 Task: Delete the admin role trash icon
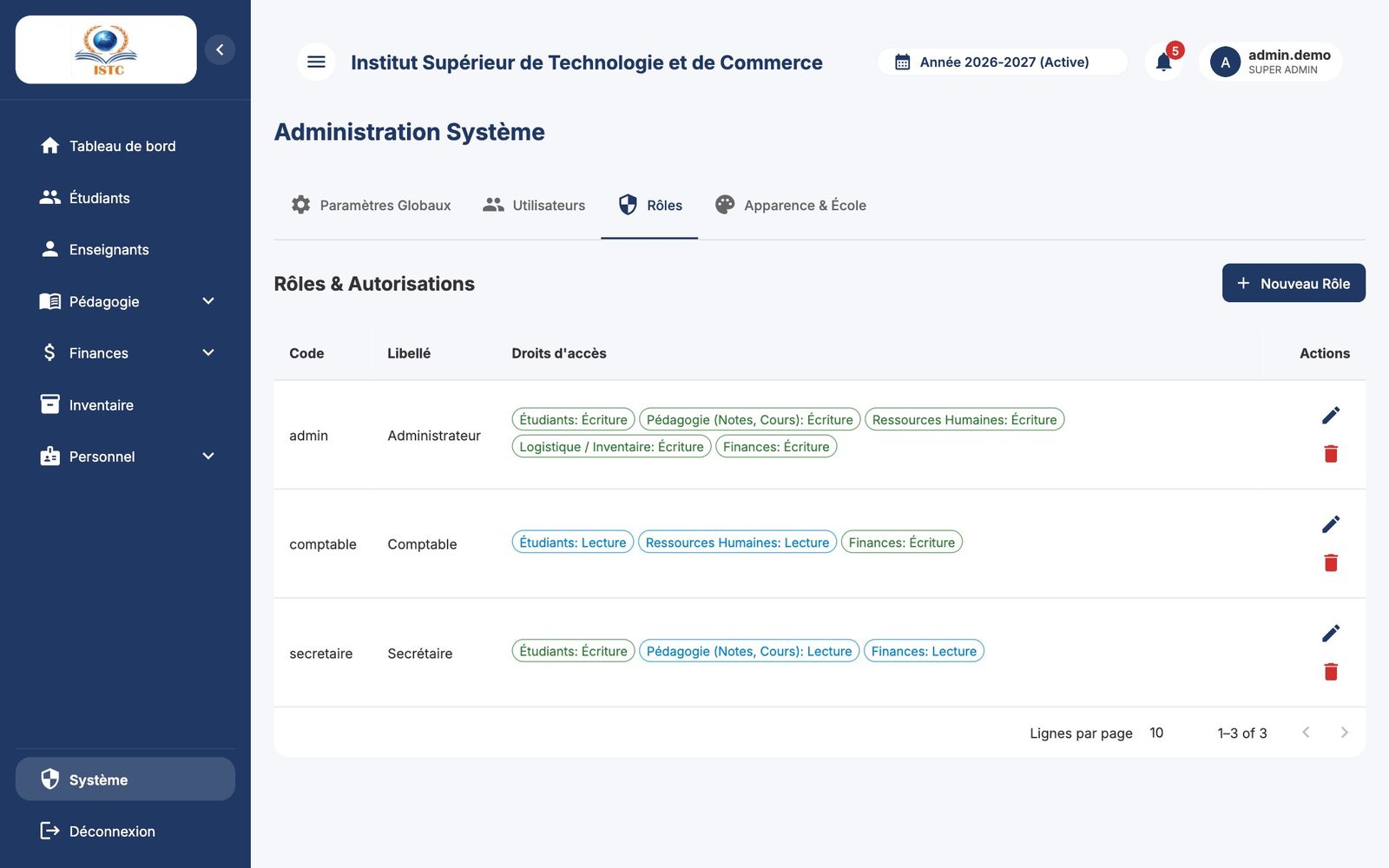click(1331, 453)
